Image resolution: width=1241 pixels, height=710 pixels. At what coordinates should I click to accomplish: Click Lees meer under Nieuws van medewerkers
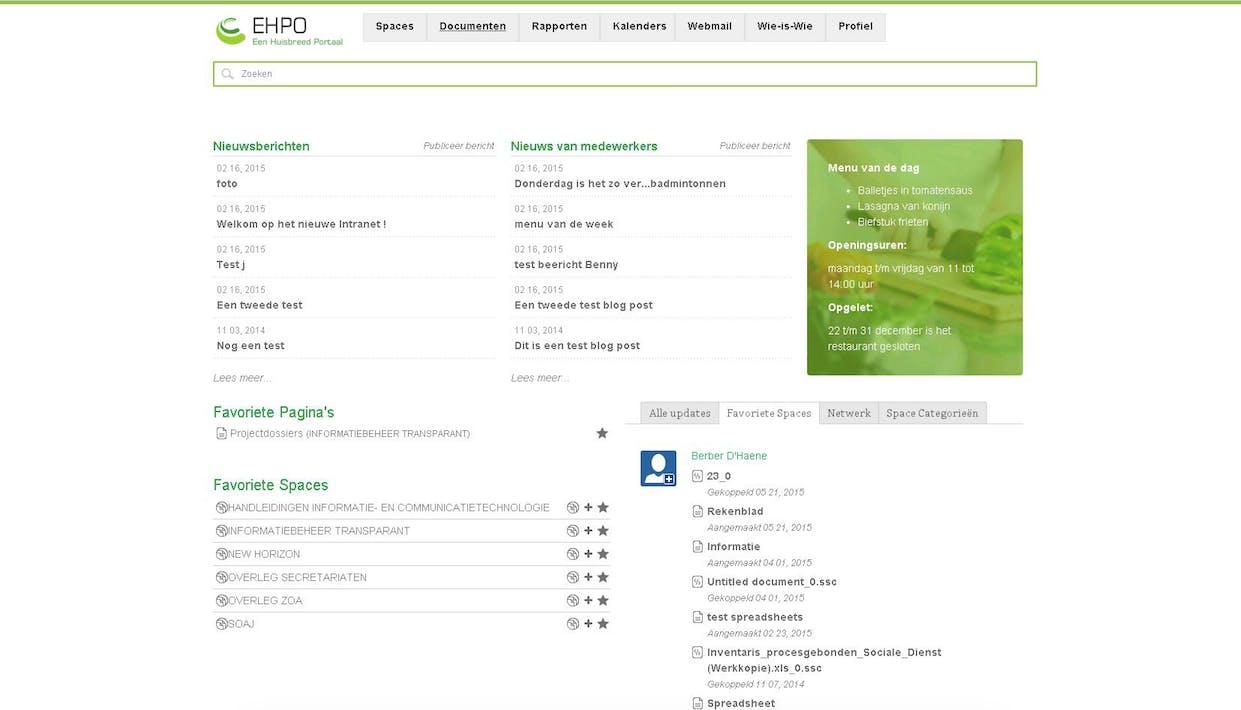pos(540,378)
